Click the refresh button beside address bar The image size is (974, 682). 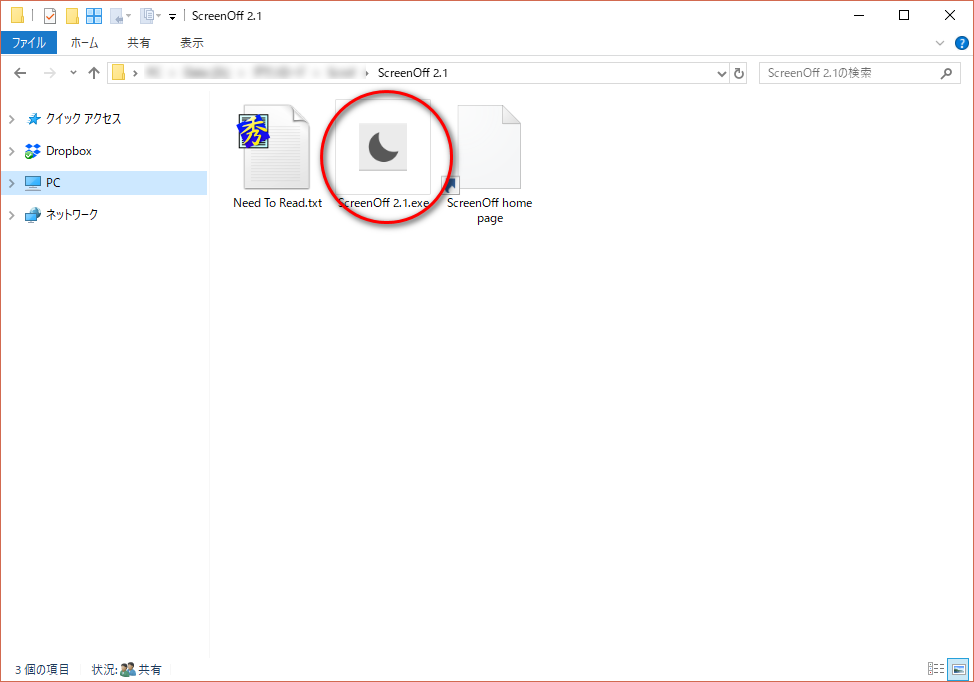(x=739, y=73)
